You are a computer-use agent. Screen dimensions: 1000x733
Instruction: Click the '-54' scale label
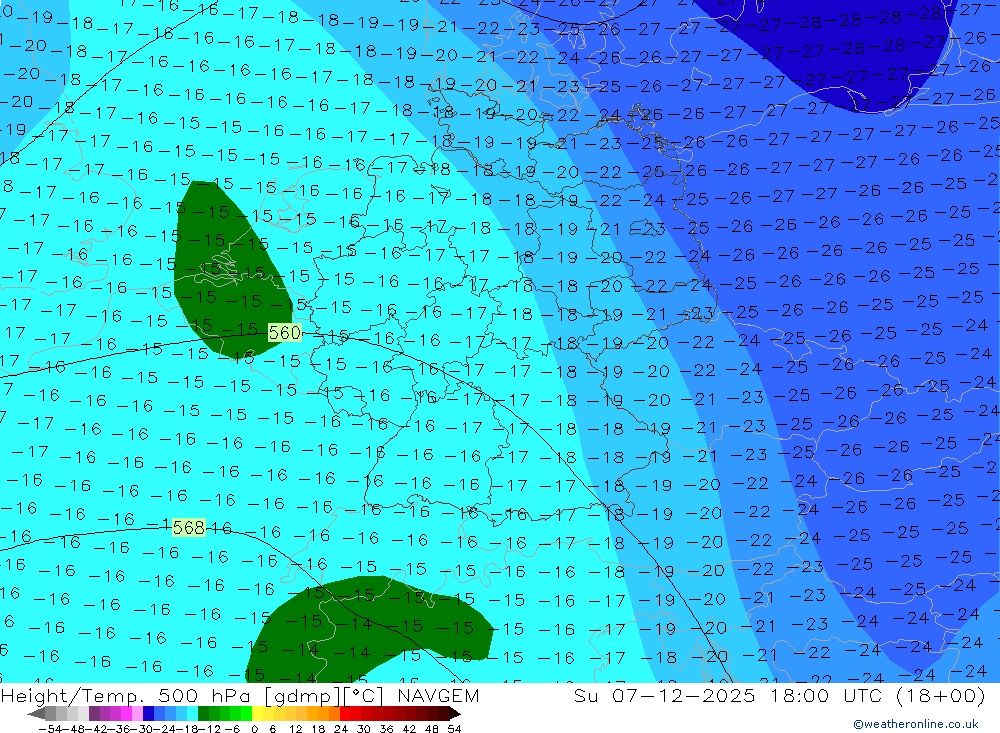[50, 729]
